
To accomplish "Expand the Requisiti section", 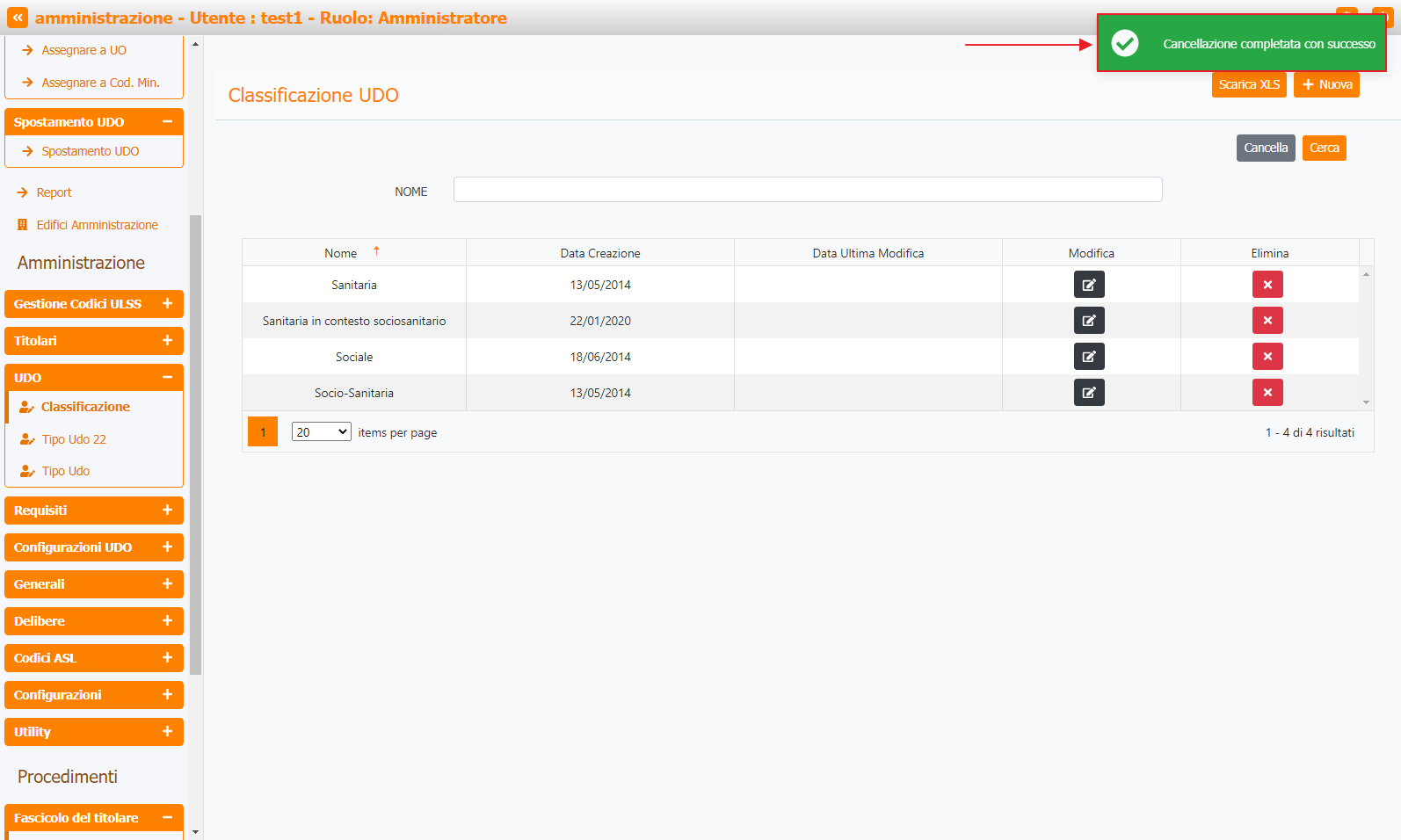I will (167, 511).
